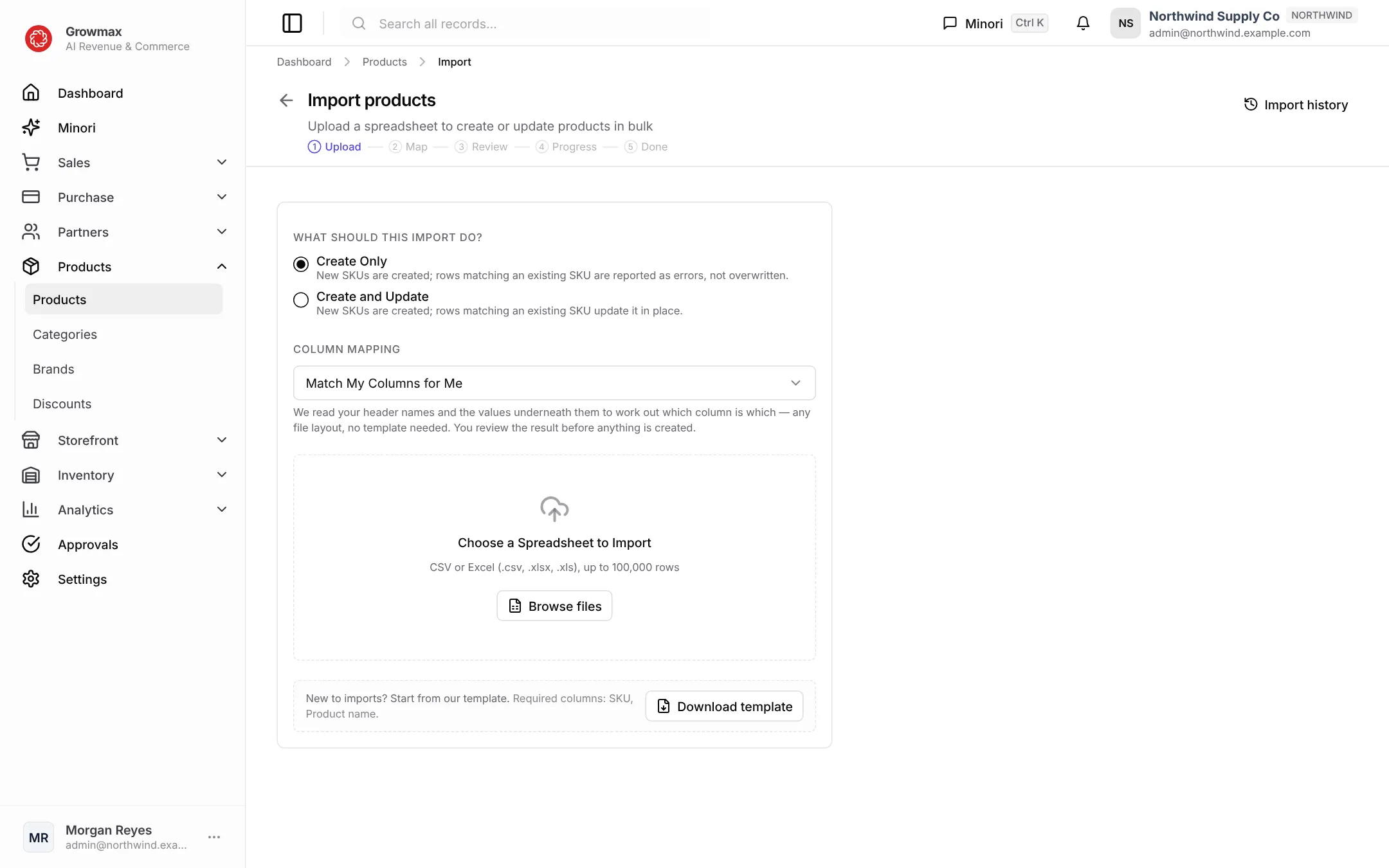Expand the Analytics menu section
Screen dimensions: 1389x868
click(x=123, y=510)
